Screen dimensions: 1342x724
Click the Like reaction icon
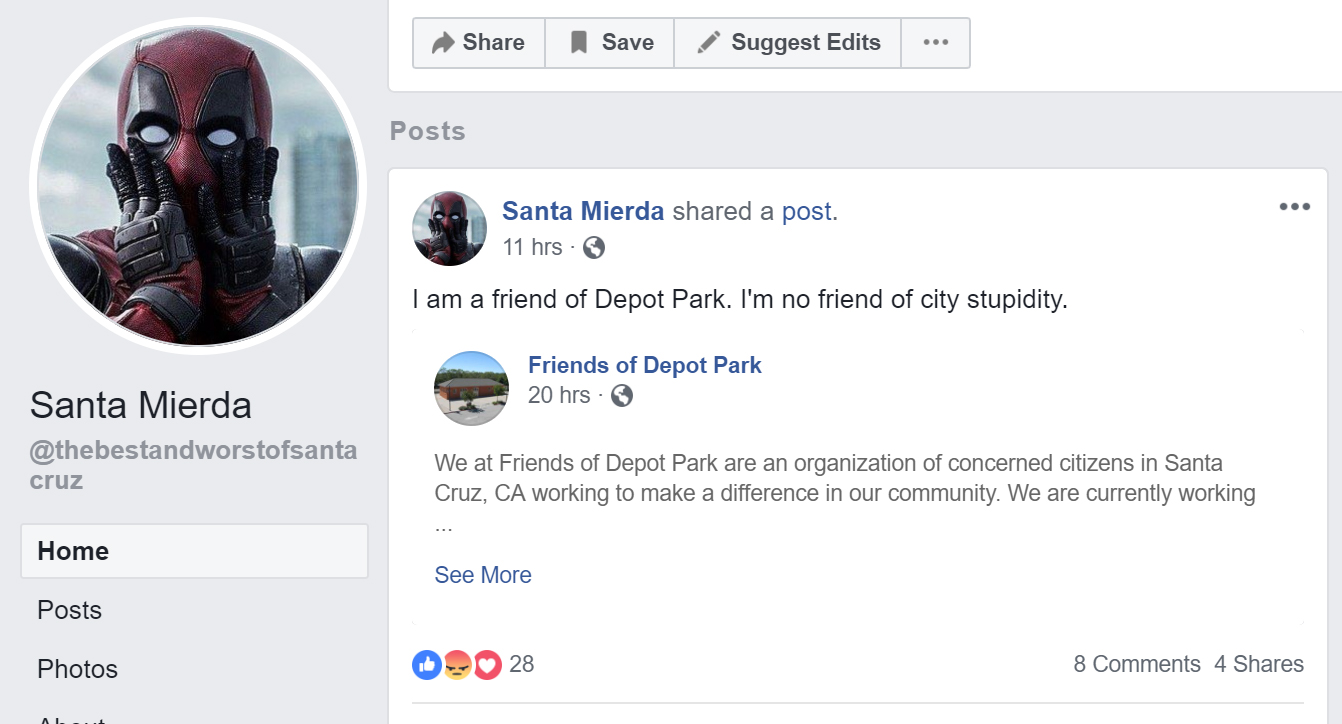[x=427, y=664]
